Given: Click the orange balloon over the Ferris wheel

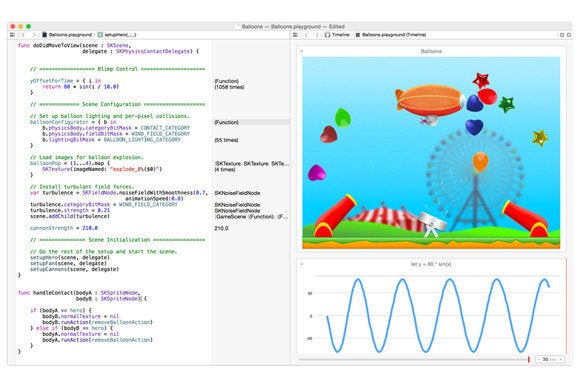Looking at the screenshot, I should (480, 162).
